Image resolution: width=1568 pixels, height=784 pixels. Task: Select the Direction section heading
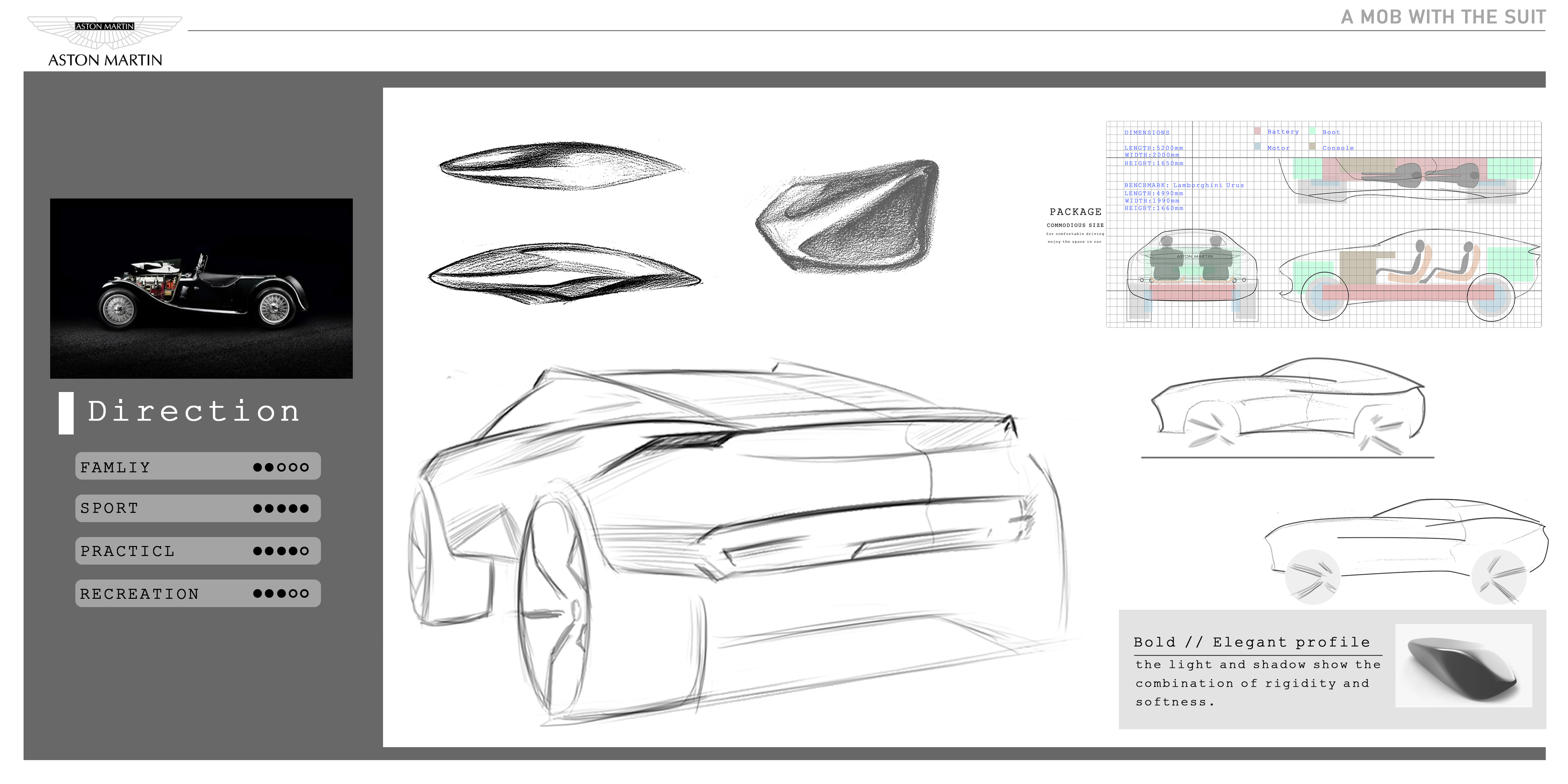tap(194, 412)
